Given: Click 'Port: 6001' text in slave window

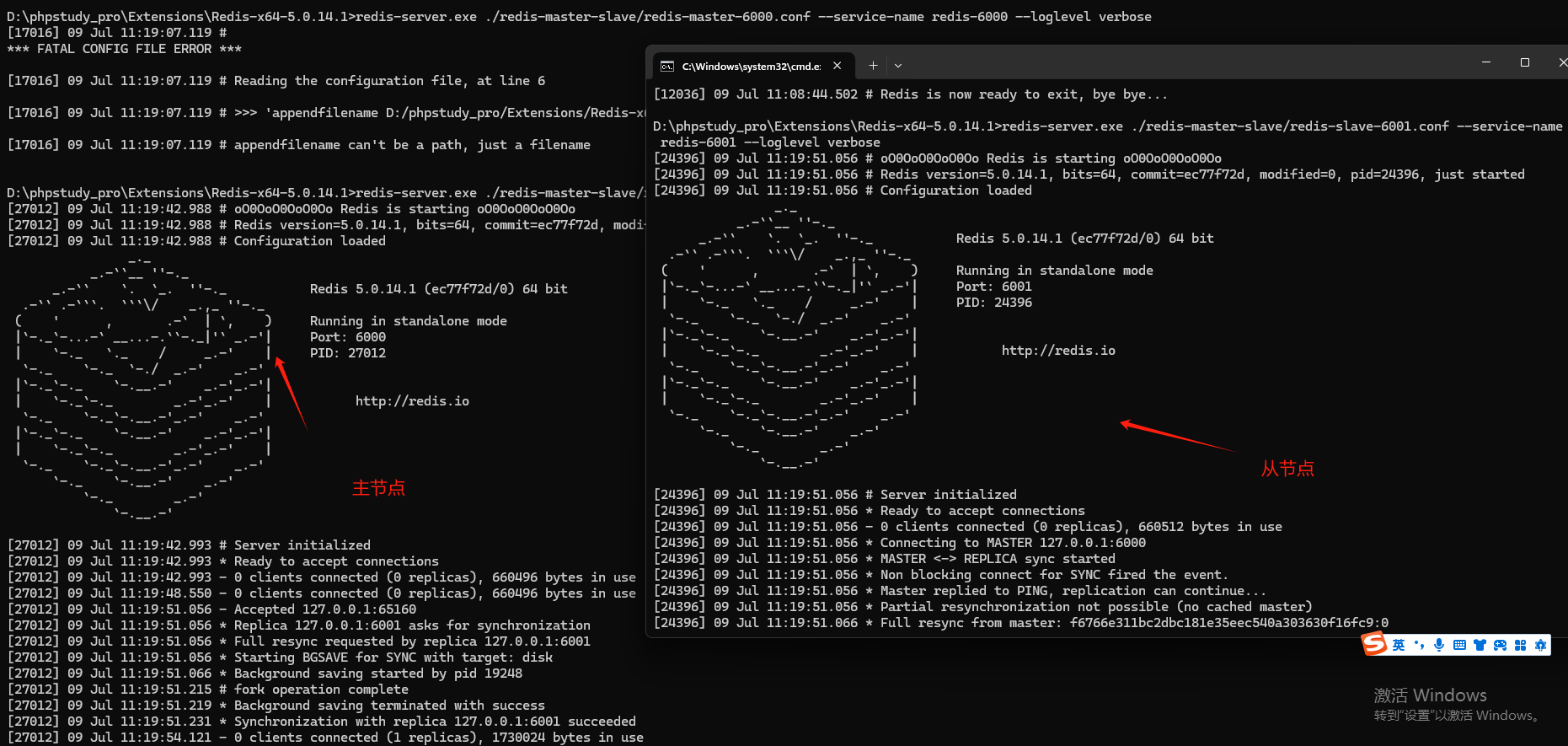Looking at the screenshot, I should [993, 287].
